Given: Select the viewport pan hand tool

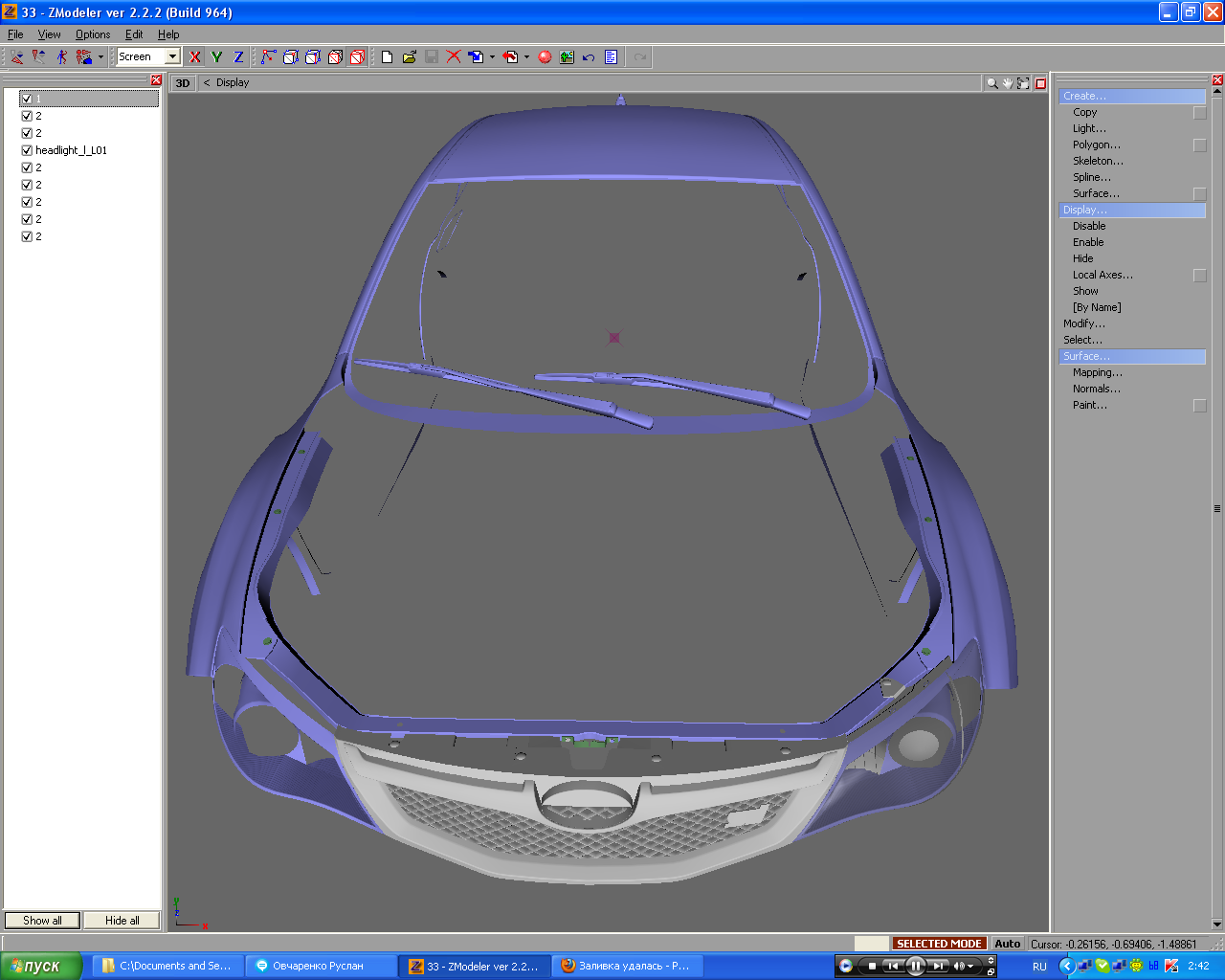Looking at the screenshot, I should [1008, 83].
